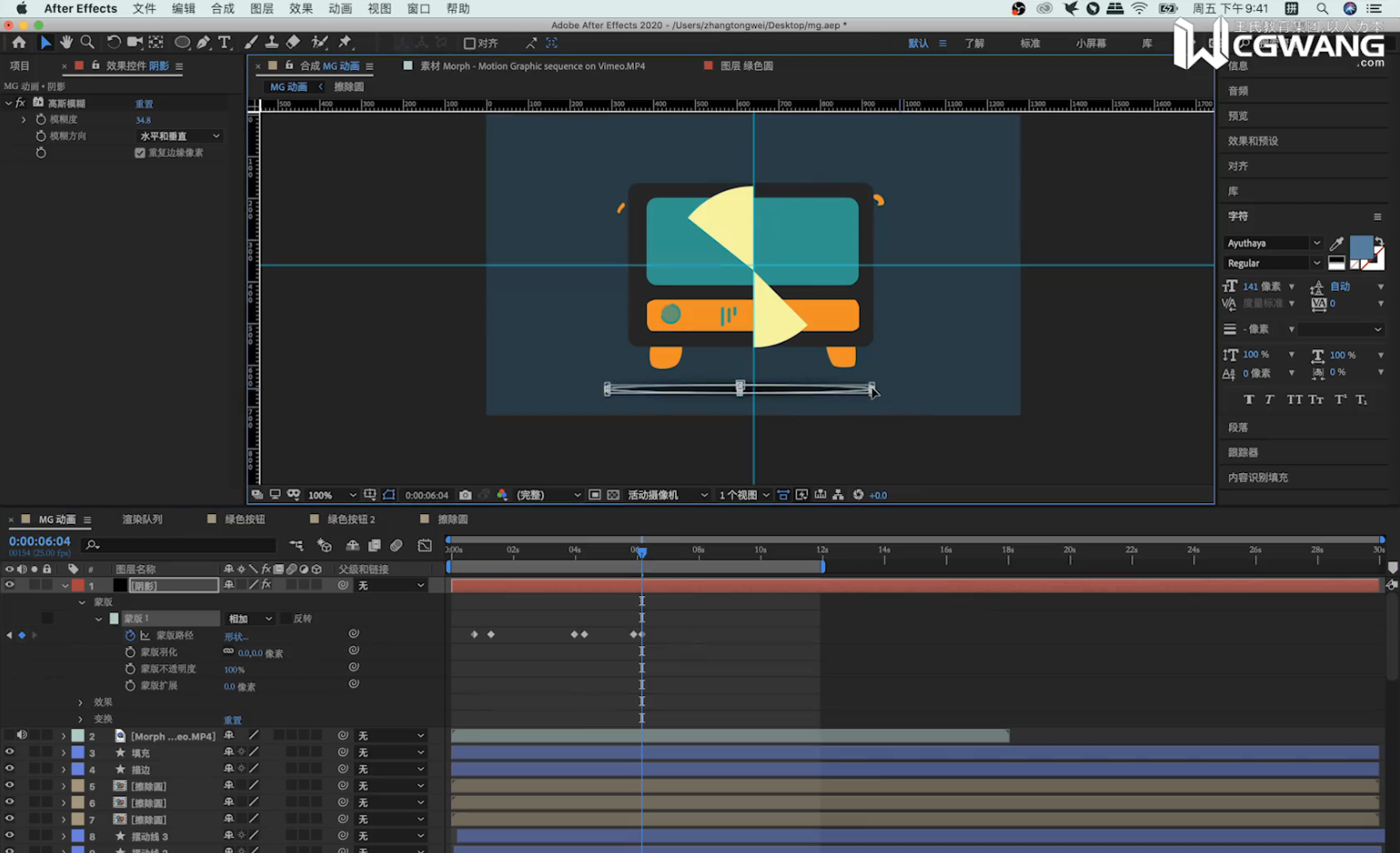Toggle stopwatch for 模糊度

coord(41,119)
